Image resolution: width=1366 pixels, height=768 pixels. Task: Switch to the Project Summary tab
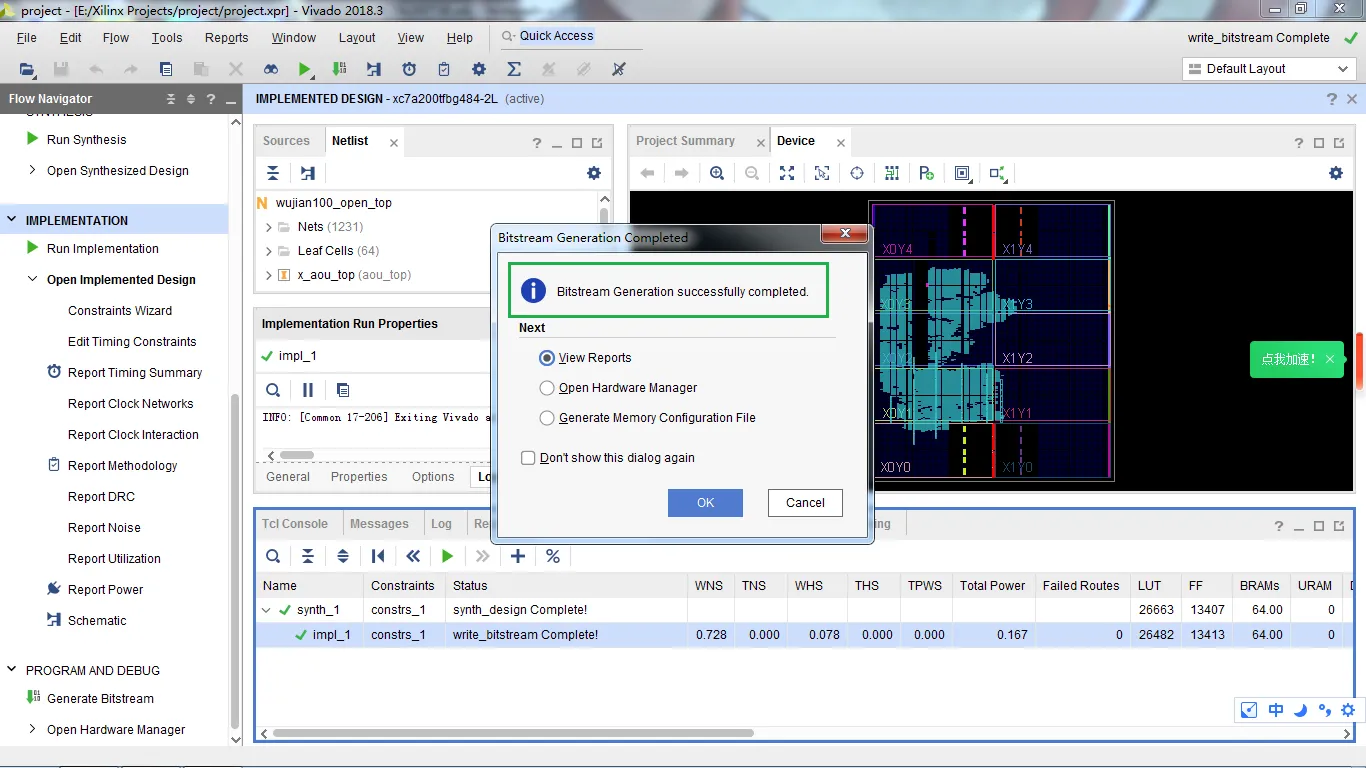[685, 141]
